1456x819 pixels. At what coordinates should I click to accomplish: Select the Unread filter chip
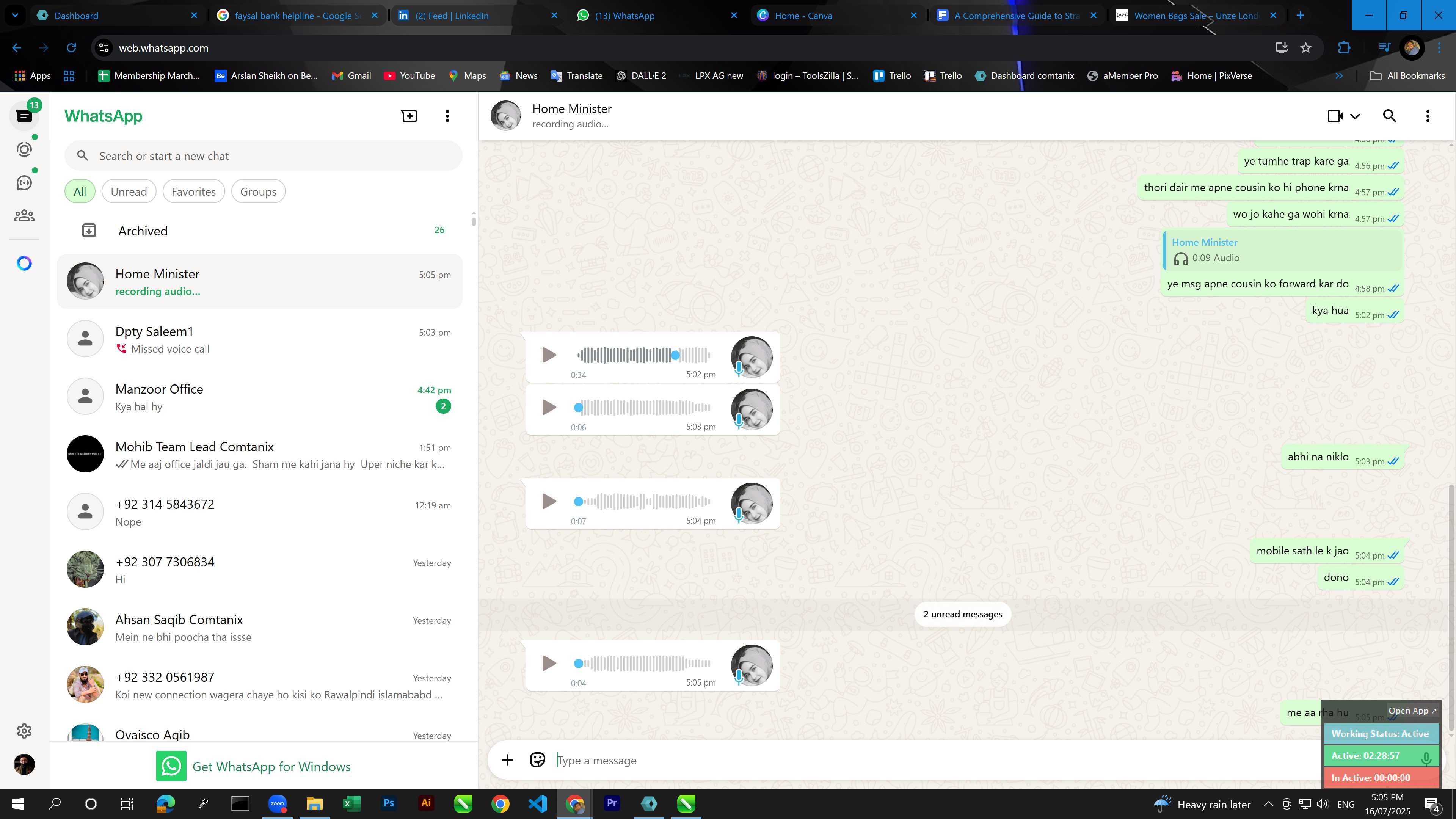pyautogui.click(x=129, y=191)
